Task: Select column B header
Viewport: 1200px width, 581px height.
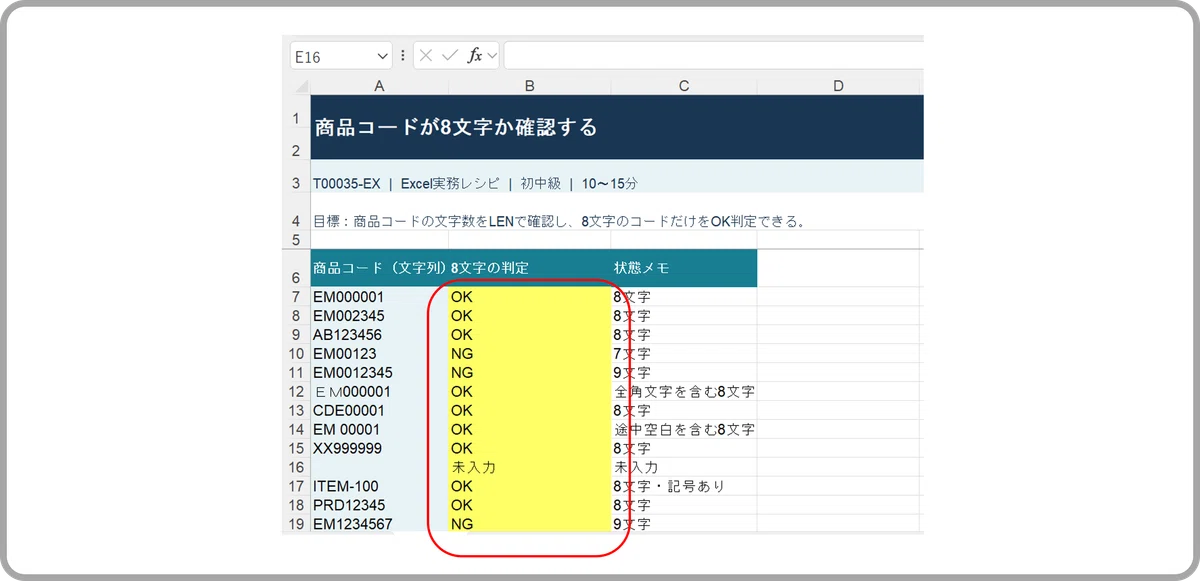Action: [529, 86]
